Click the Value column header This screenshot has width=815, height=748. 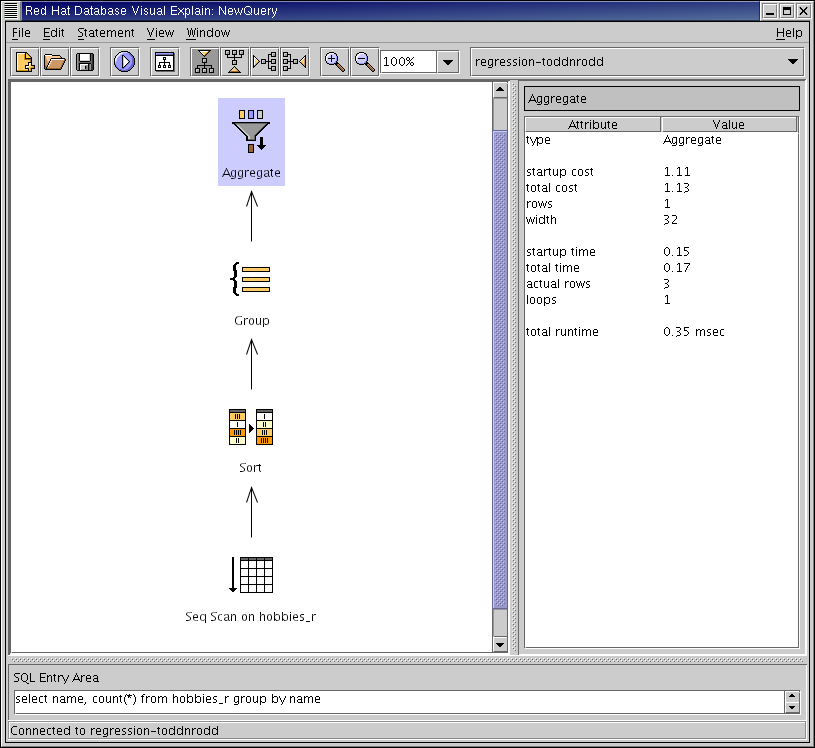coord(728,125)
